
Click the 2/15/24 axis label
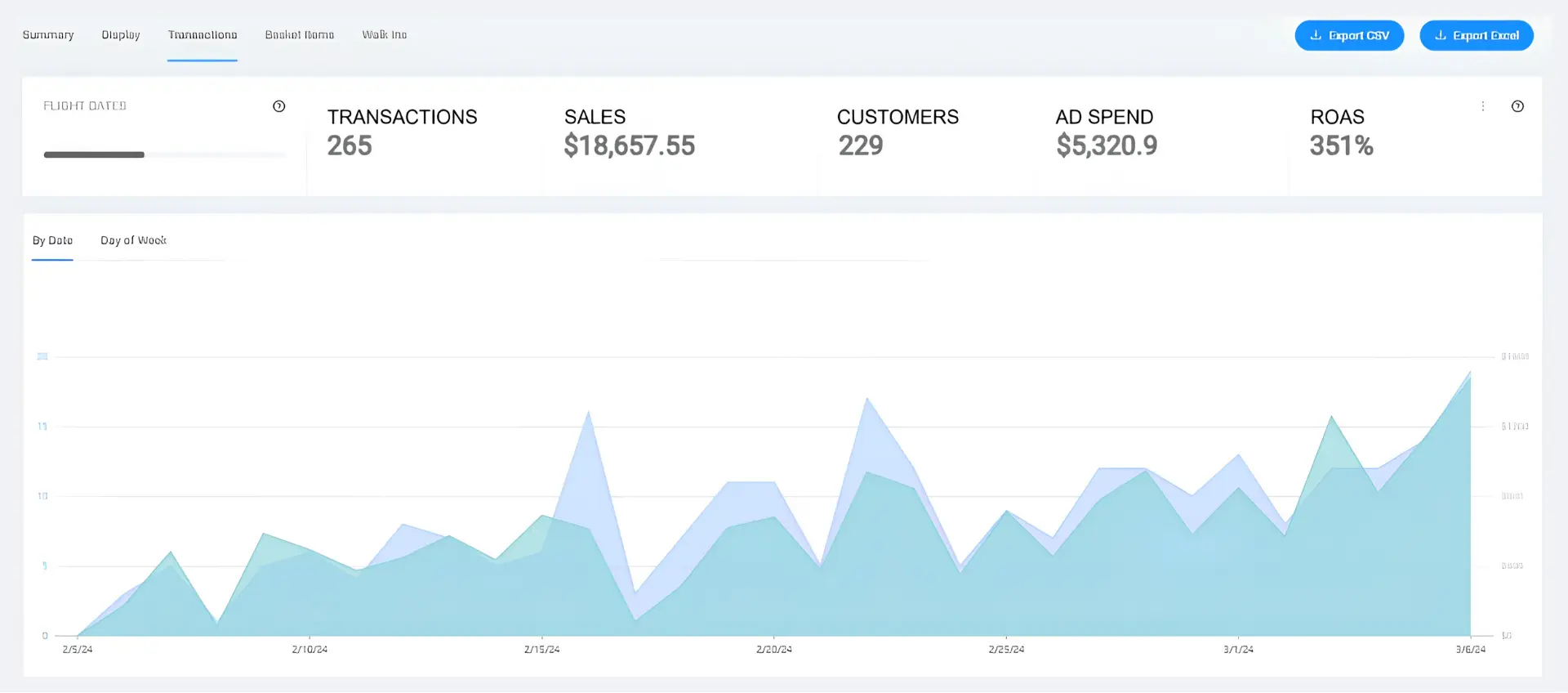(541, 650)
